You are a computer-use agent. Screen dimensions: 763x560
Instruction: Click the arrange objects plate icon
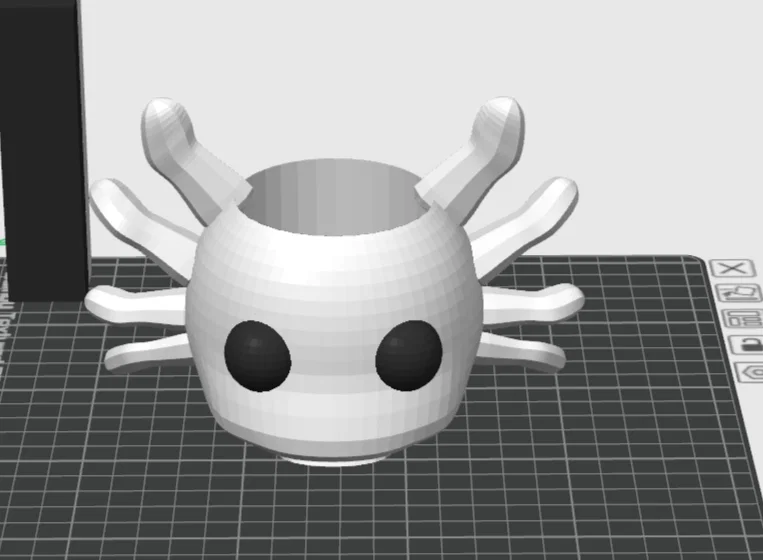coord(743,319)
